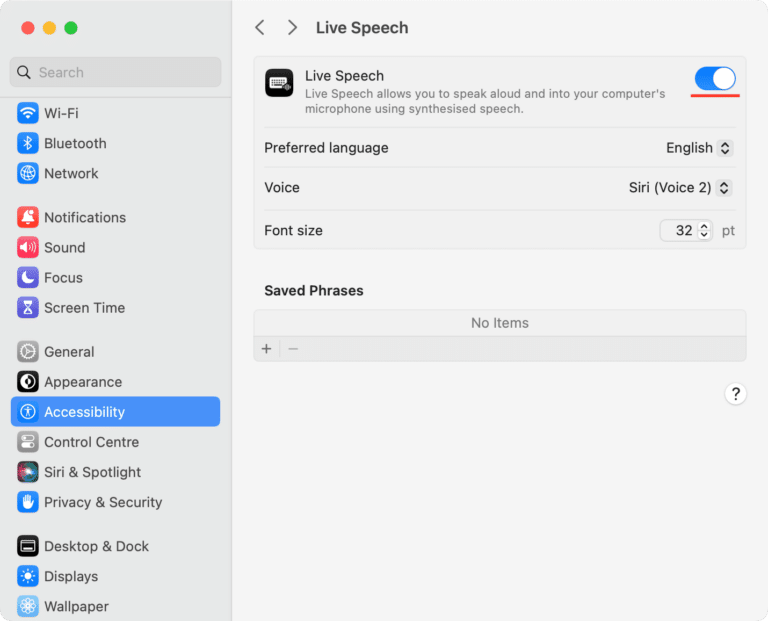The width and height of the screenshot is (768, 621).
Task: Click the 'Preferred language' label
Action: (326, 148)
